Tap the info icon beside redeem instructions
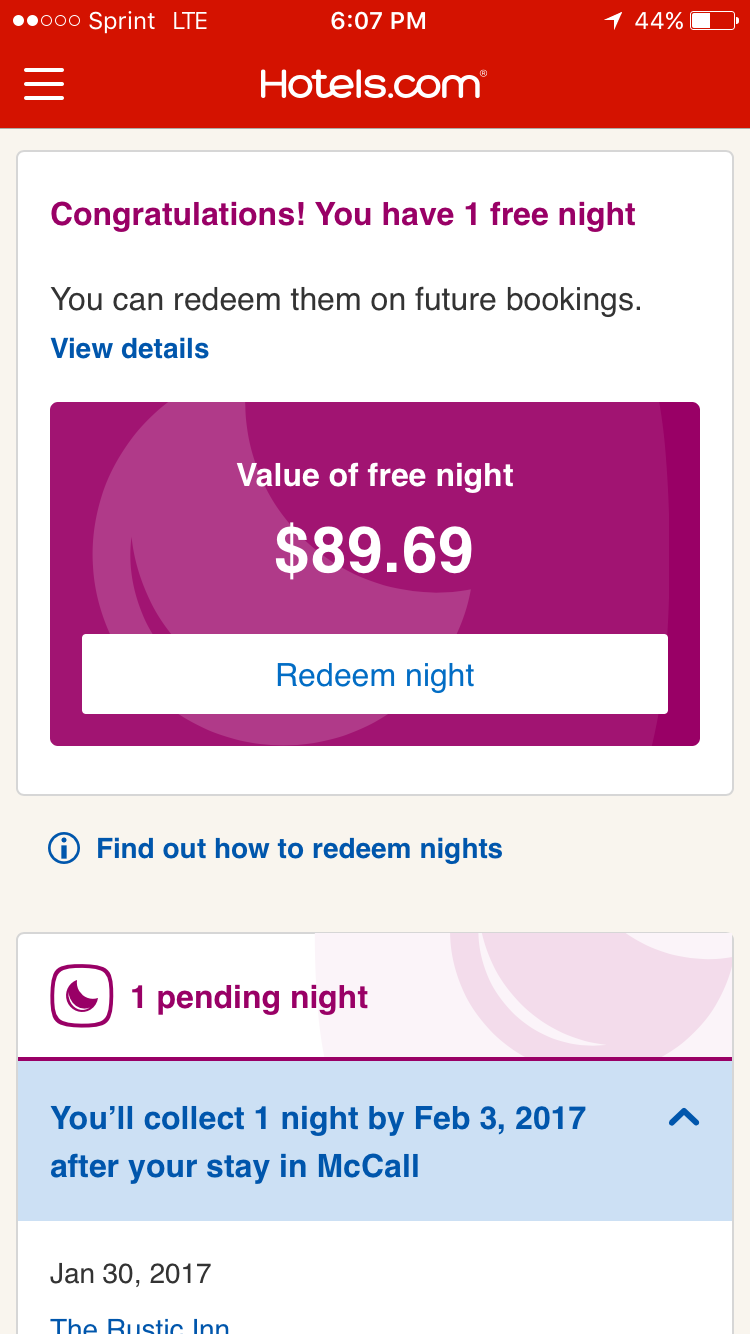Screen dimensions: 750x1334 click(63, 848)
